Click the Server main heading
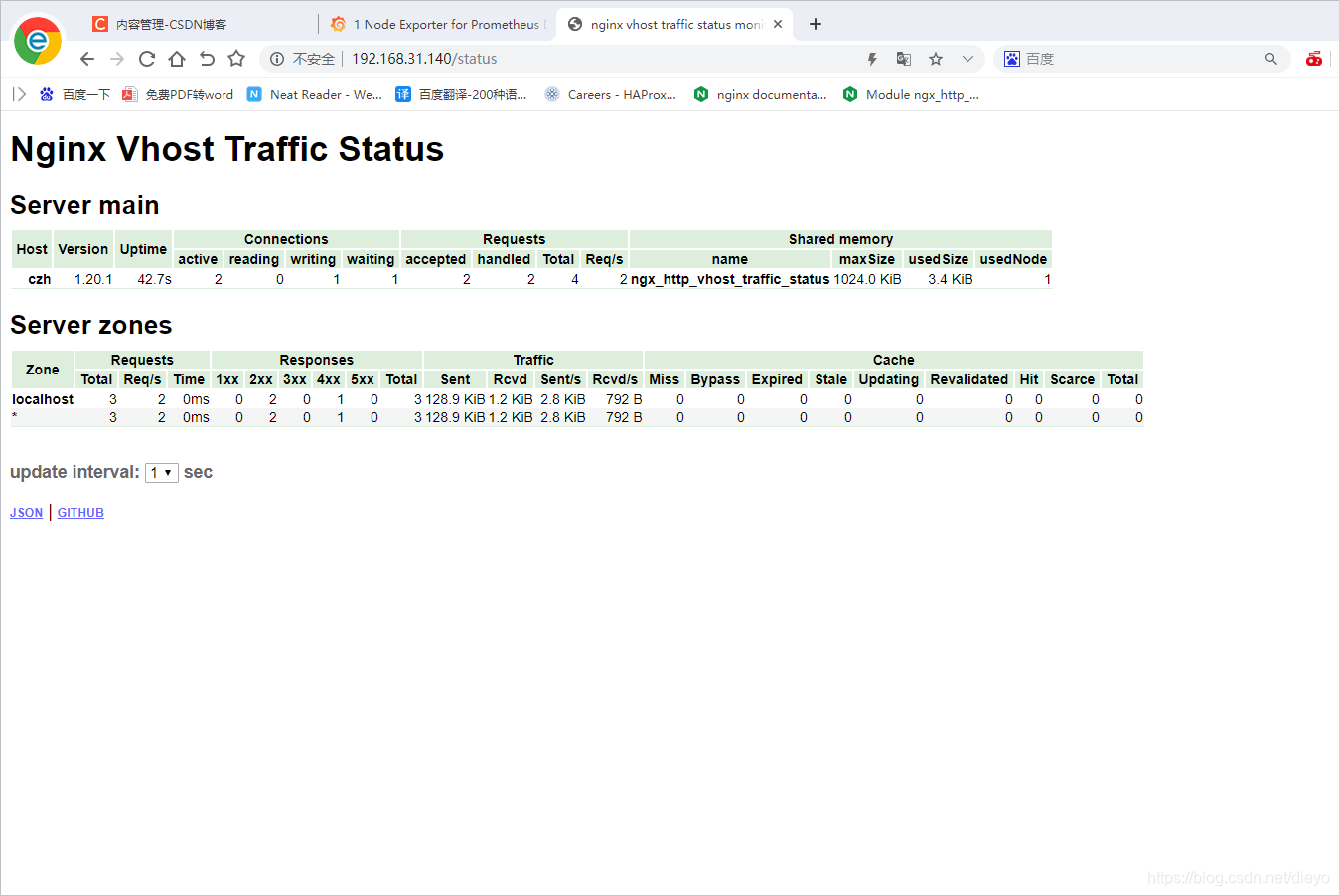The height and width of the screenshot is (896, 1339). [x=84, y=205]
